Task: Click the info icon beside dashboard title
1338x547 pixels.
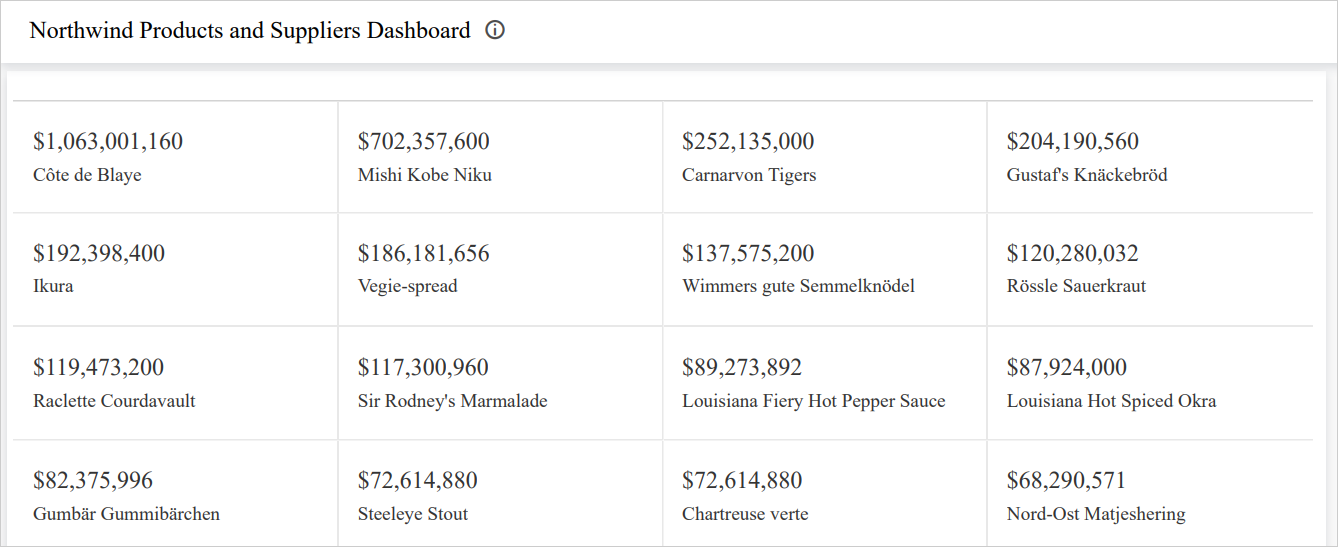Action: 495,30
